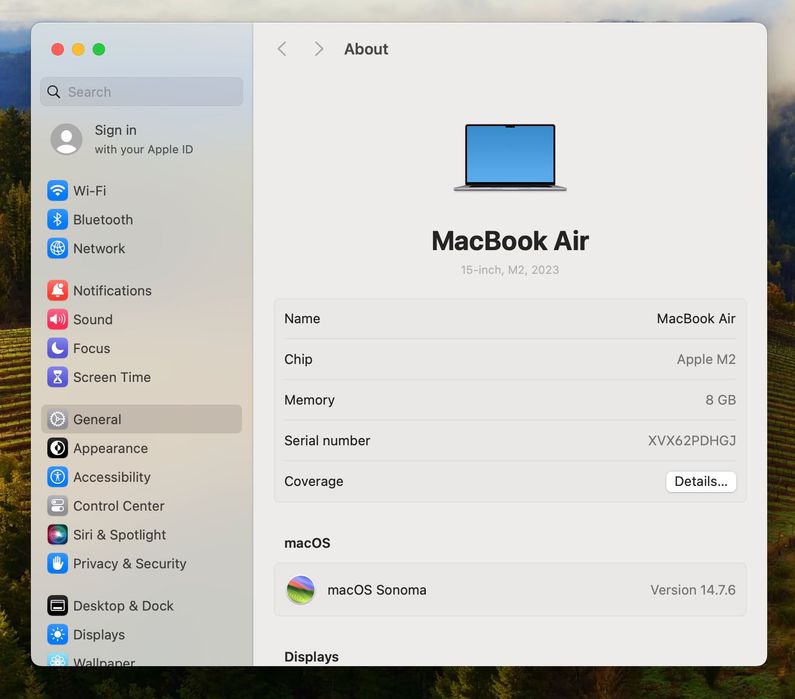Go back with the left chevron
This screenshot has height=699, width=795.
[x=282, y=49]
